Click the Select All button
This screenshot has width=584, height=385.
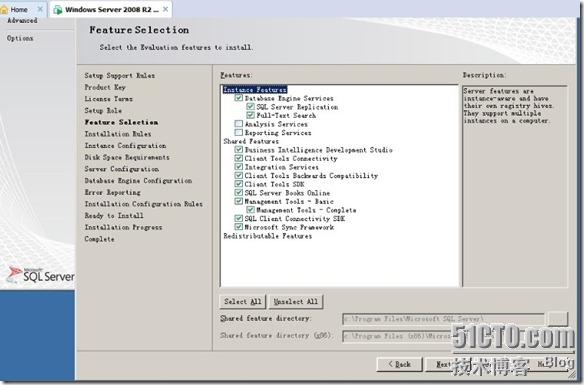point(243,302)
